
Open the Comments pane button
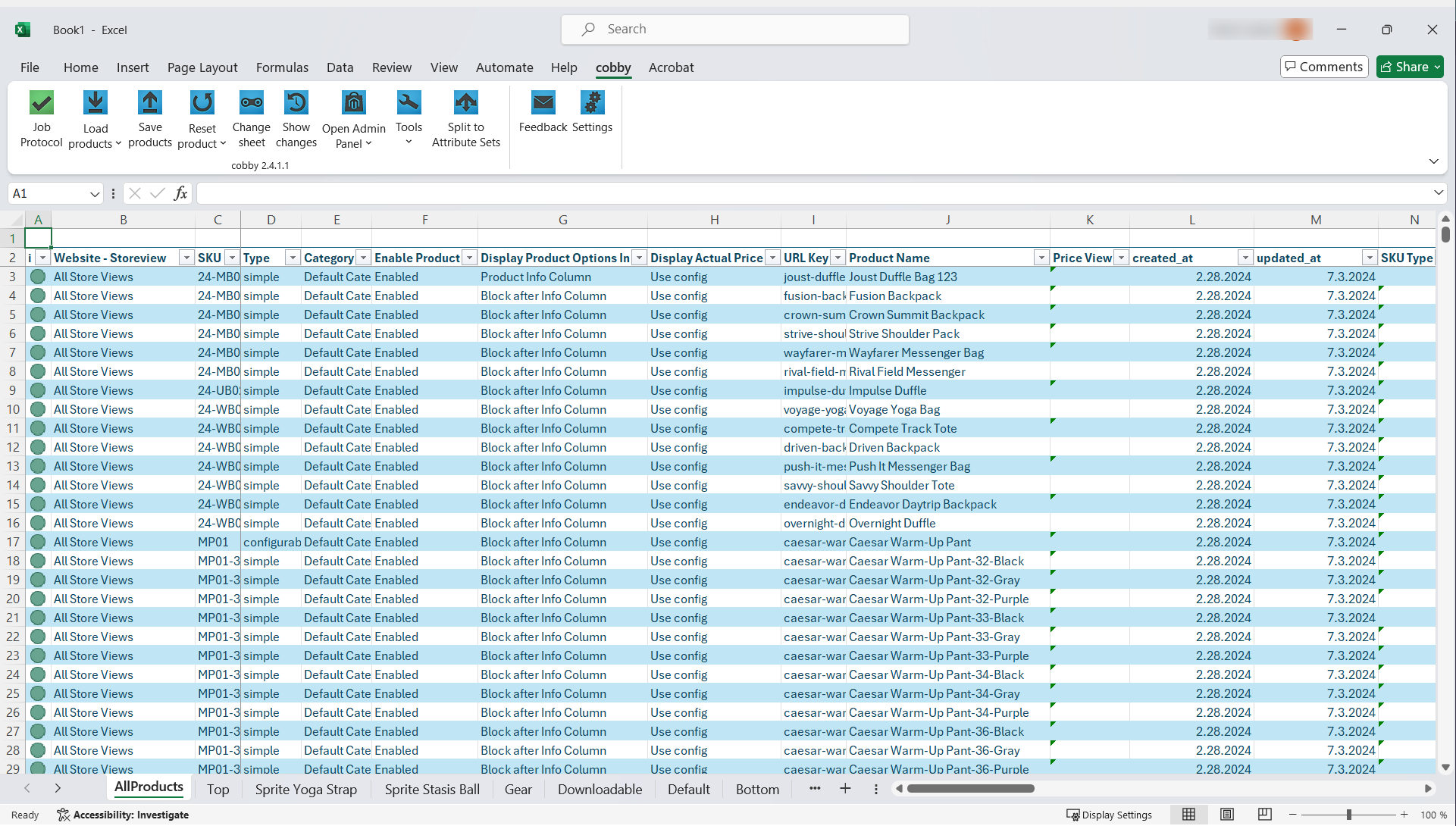pos(1324,67)
